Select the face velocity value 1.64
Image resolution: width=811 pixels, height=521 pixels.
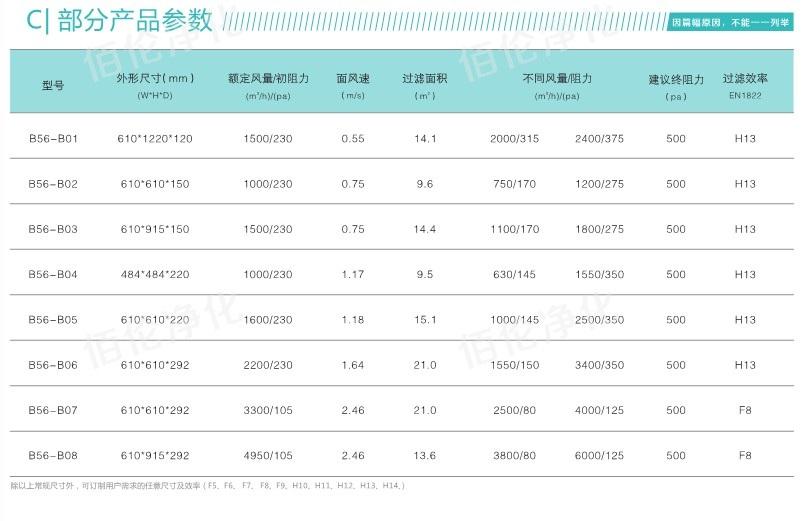coord(353,365)
